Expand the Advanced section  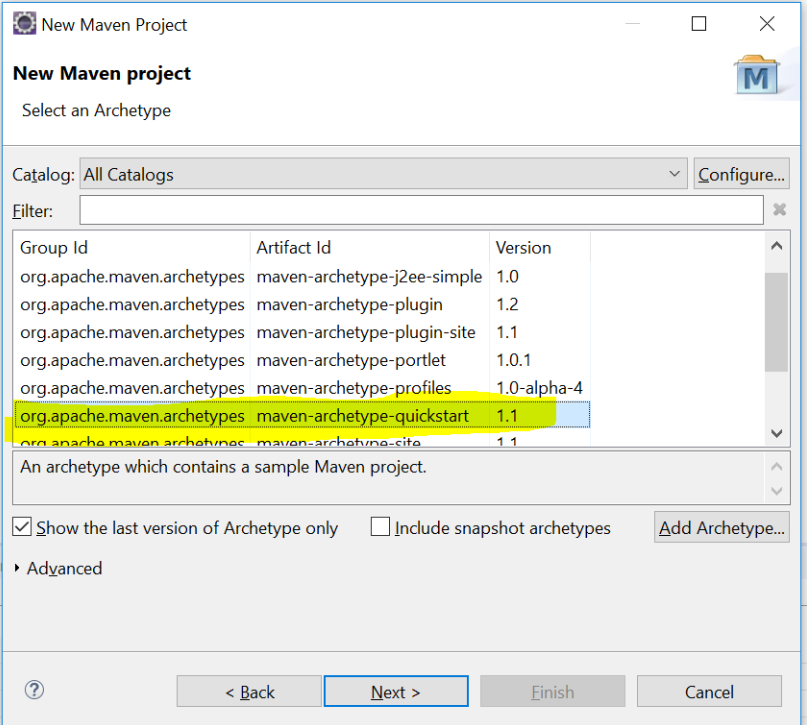[x=57, y=568]
